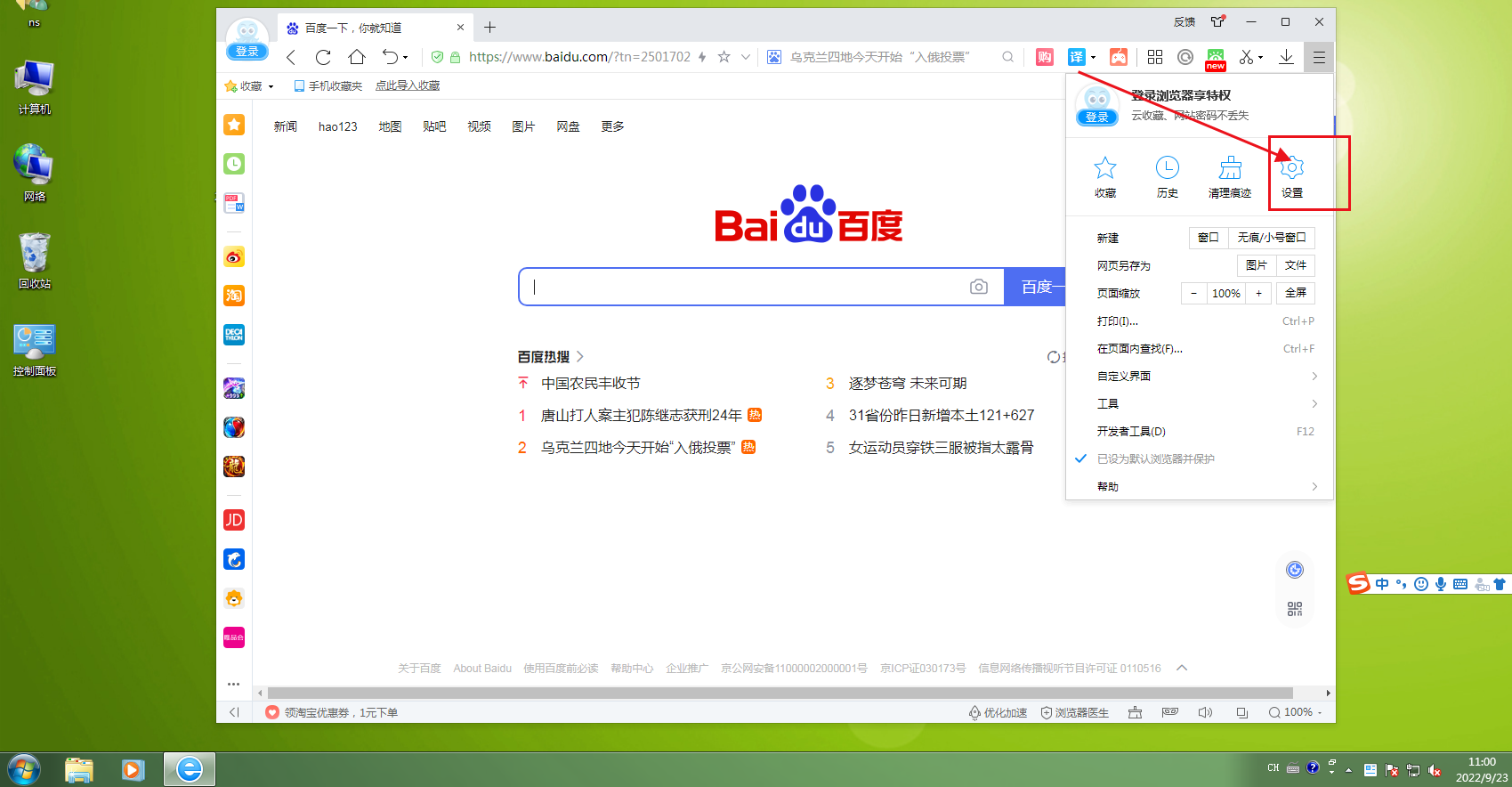Image resolution: width=1512 pixels, height=787 pixels.
Task: Bookmark page with address bar star
Action: tap(724, 57)
